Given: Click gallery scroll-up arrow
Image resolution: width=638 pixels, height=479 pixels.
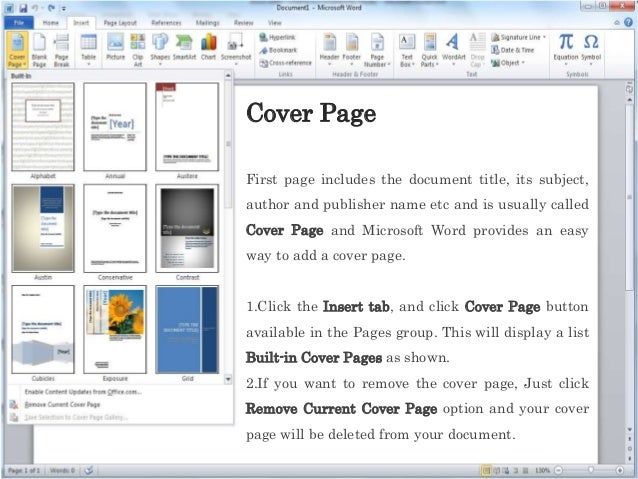Looking at the screenshot, I should (x=228, y=75).
